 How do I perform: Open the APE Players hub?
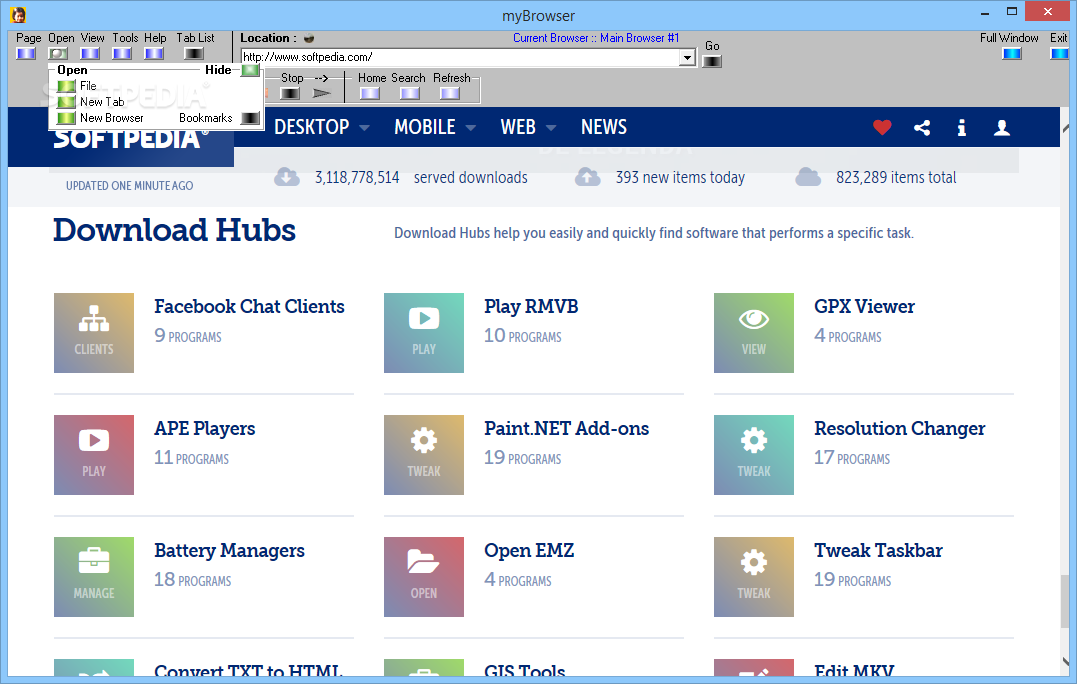point(204,429)
